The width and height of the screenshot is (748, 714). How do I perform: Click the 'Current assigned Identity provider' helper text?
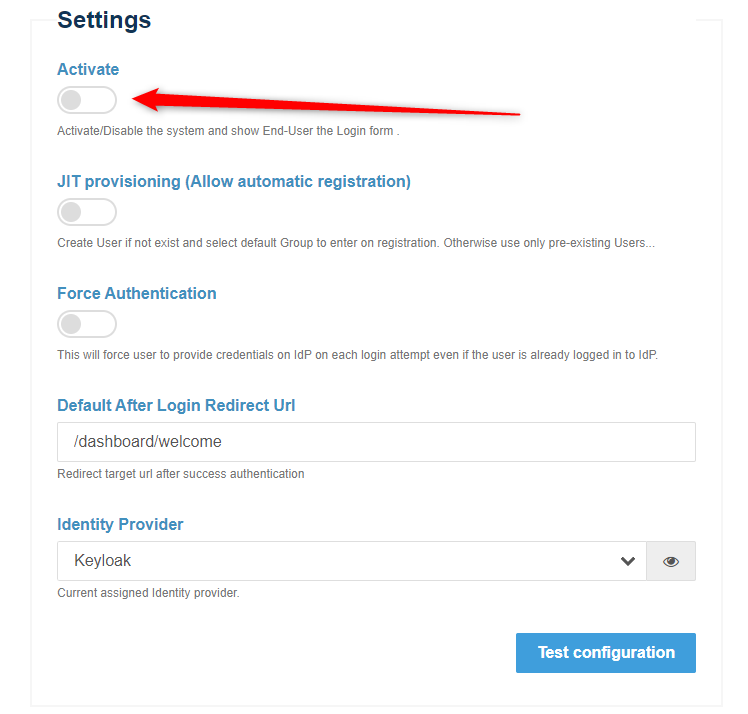coord(148,593)
